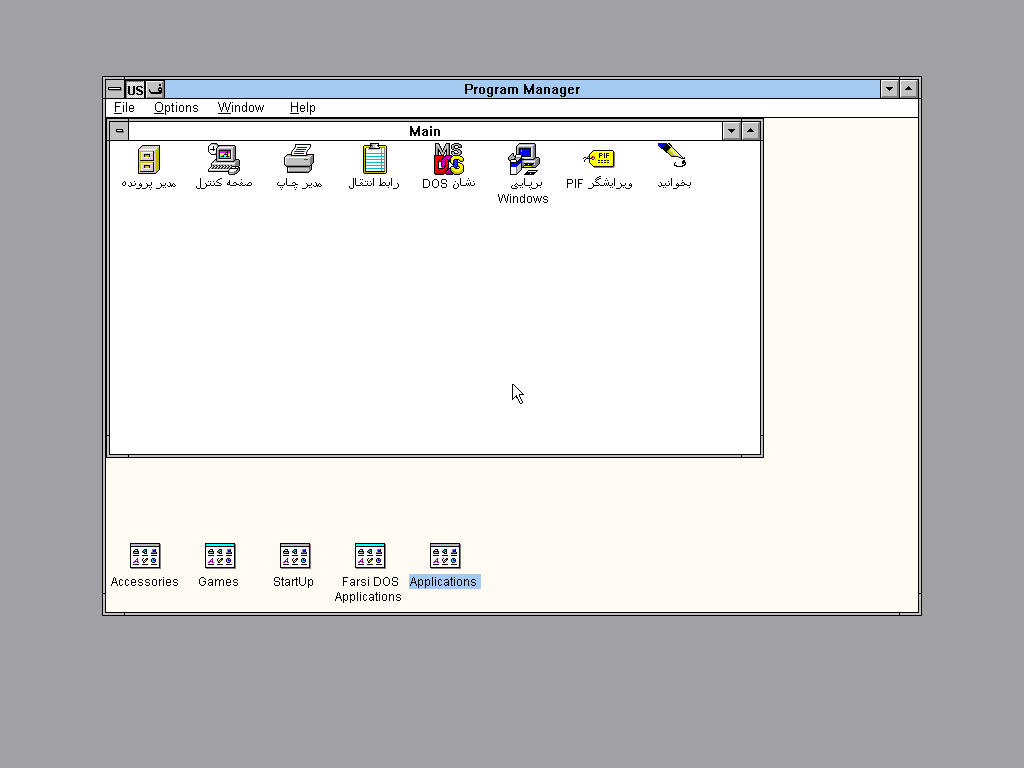Viewport: 1024px width, 768px height.
Task: Click the Windows setup label text
Action: coord(523,191)
